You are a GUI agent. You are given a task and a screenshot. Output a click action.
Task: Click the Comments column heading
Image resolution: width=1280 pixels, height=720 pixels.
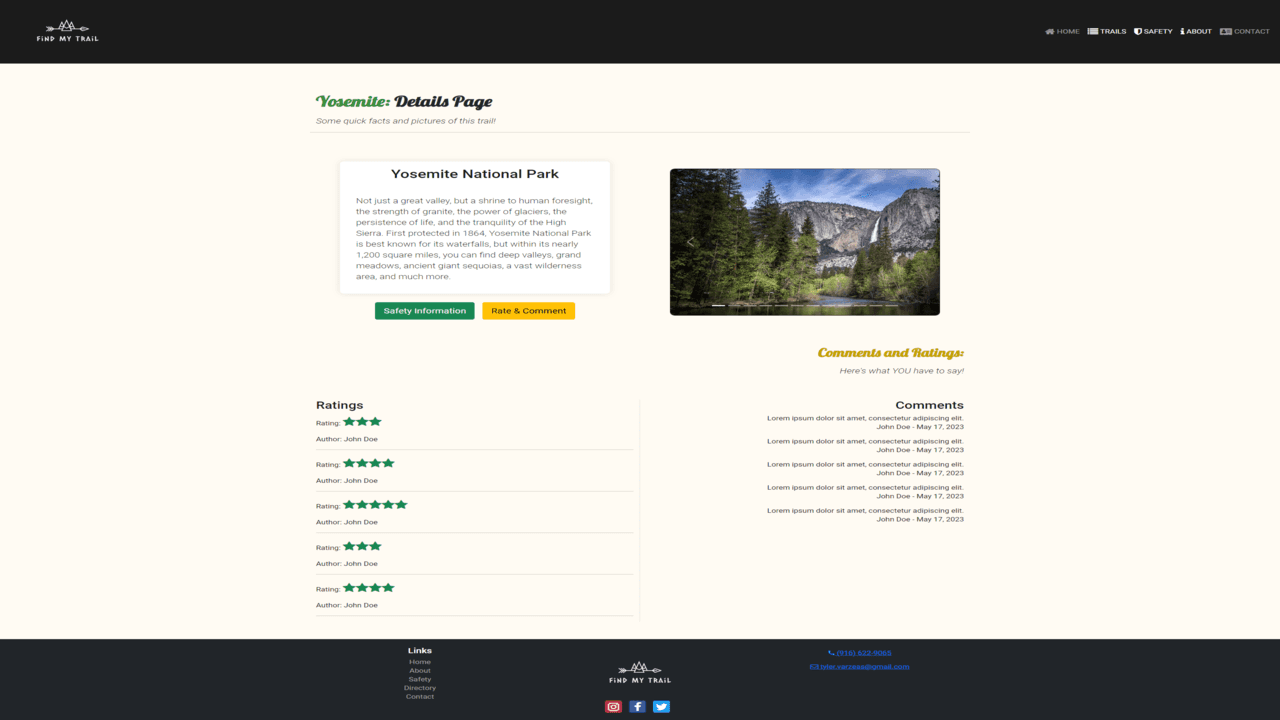930,405
